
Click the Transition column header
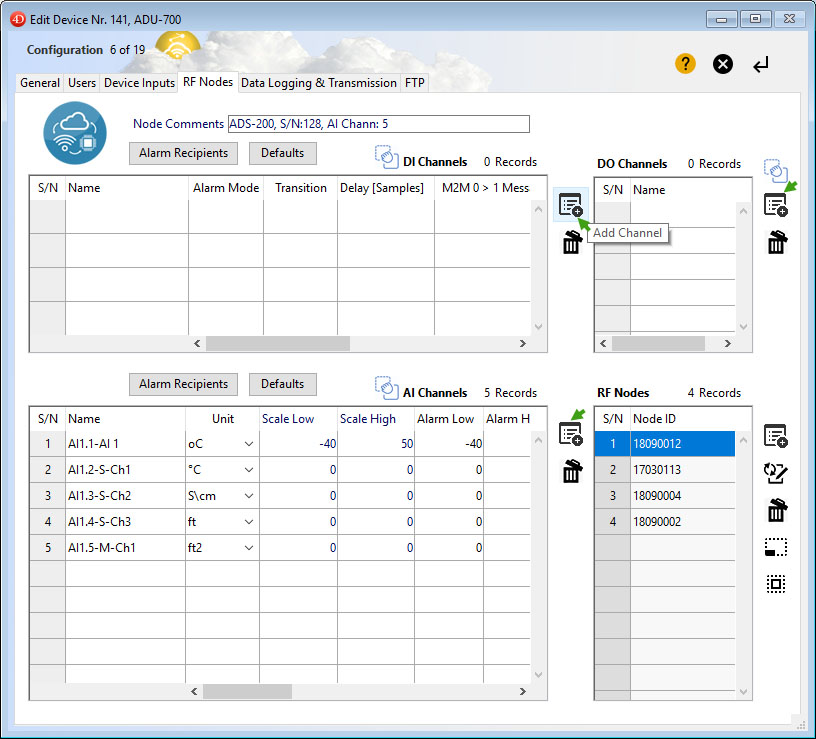tap(300, 188)
